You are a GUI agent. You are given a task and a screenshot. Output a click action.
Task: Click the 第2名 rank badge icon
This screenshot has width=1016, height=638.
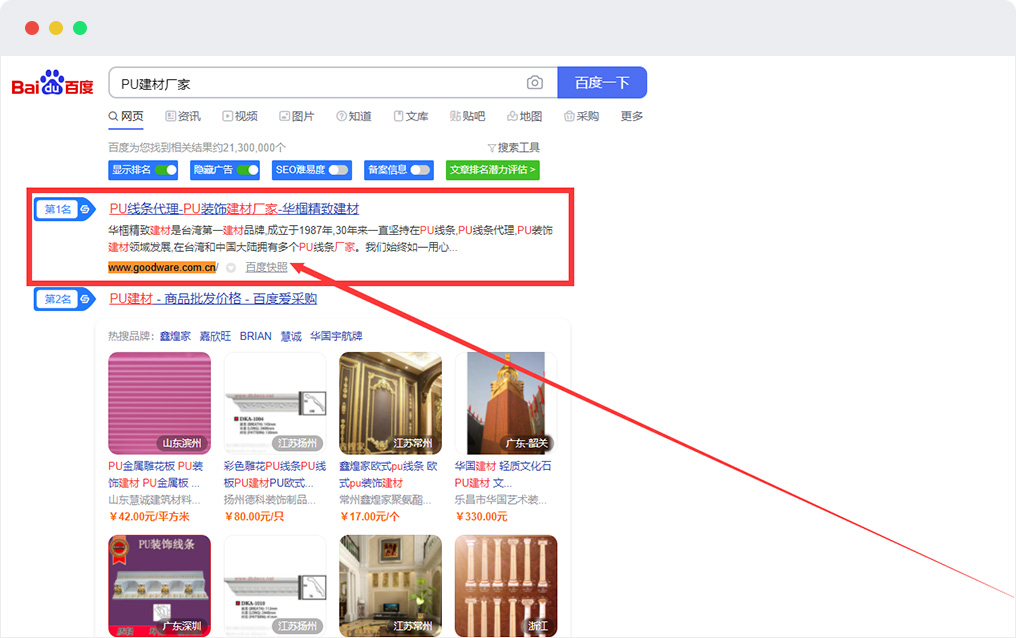tap(65, 299)
